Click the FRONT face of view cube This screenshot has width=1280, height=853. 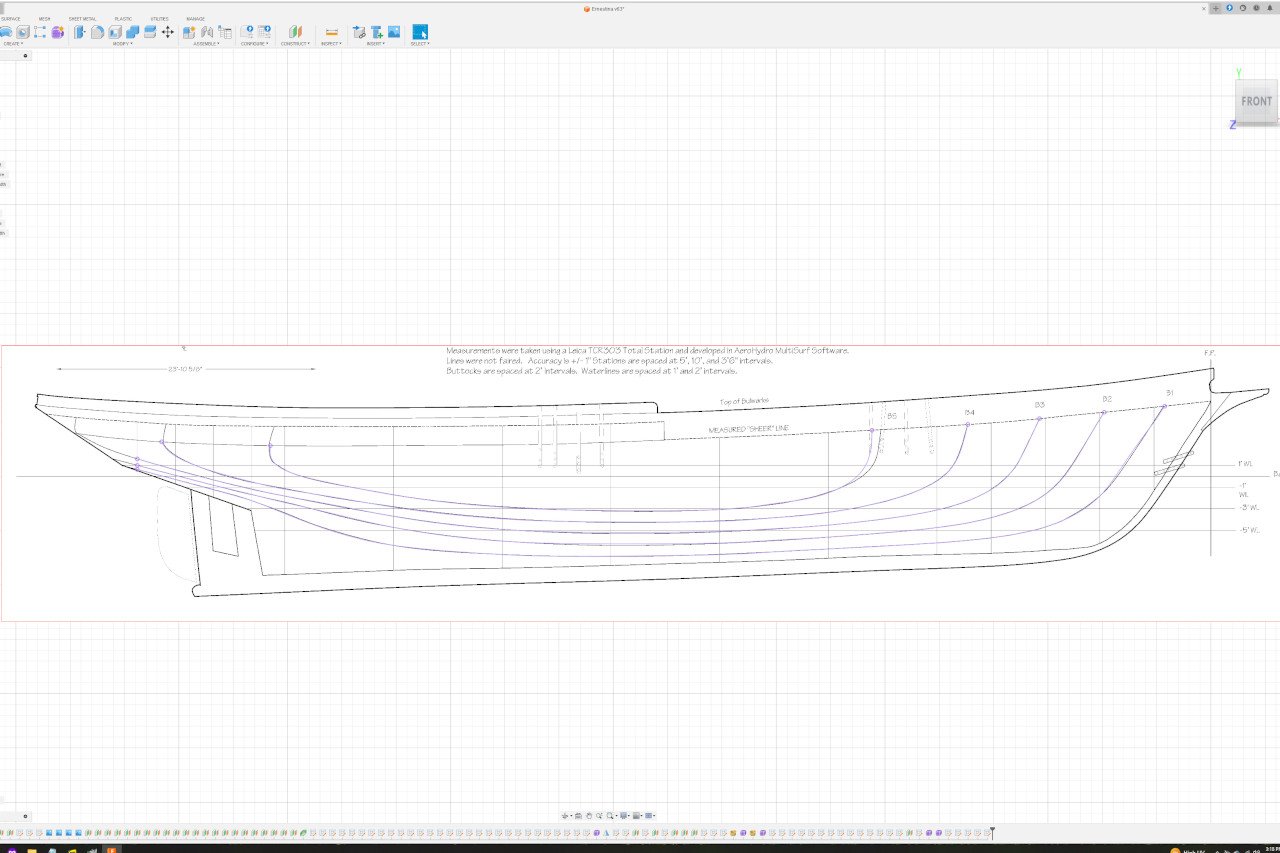[x=1256, y=101]
